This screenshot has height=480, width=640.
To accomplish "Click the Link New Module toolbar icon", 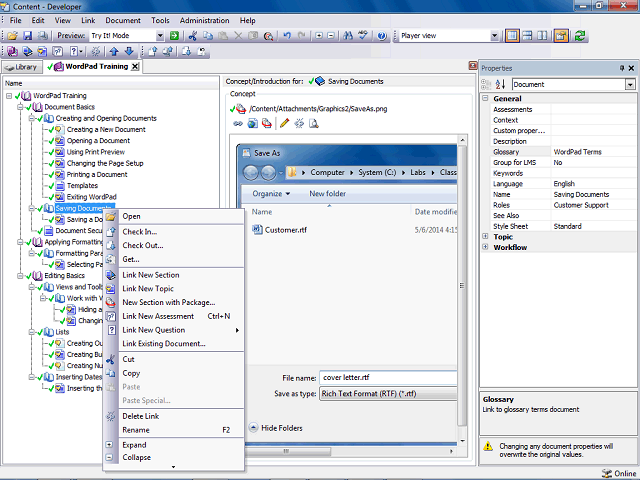I will (x=12, y=51).
